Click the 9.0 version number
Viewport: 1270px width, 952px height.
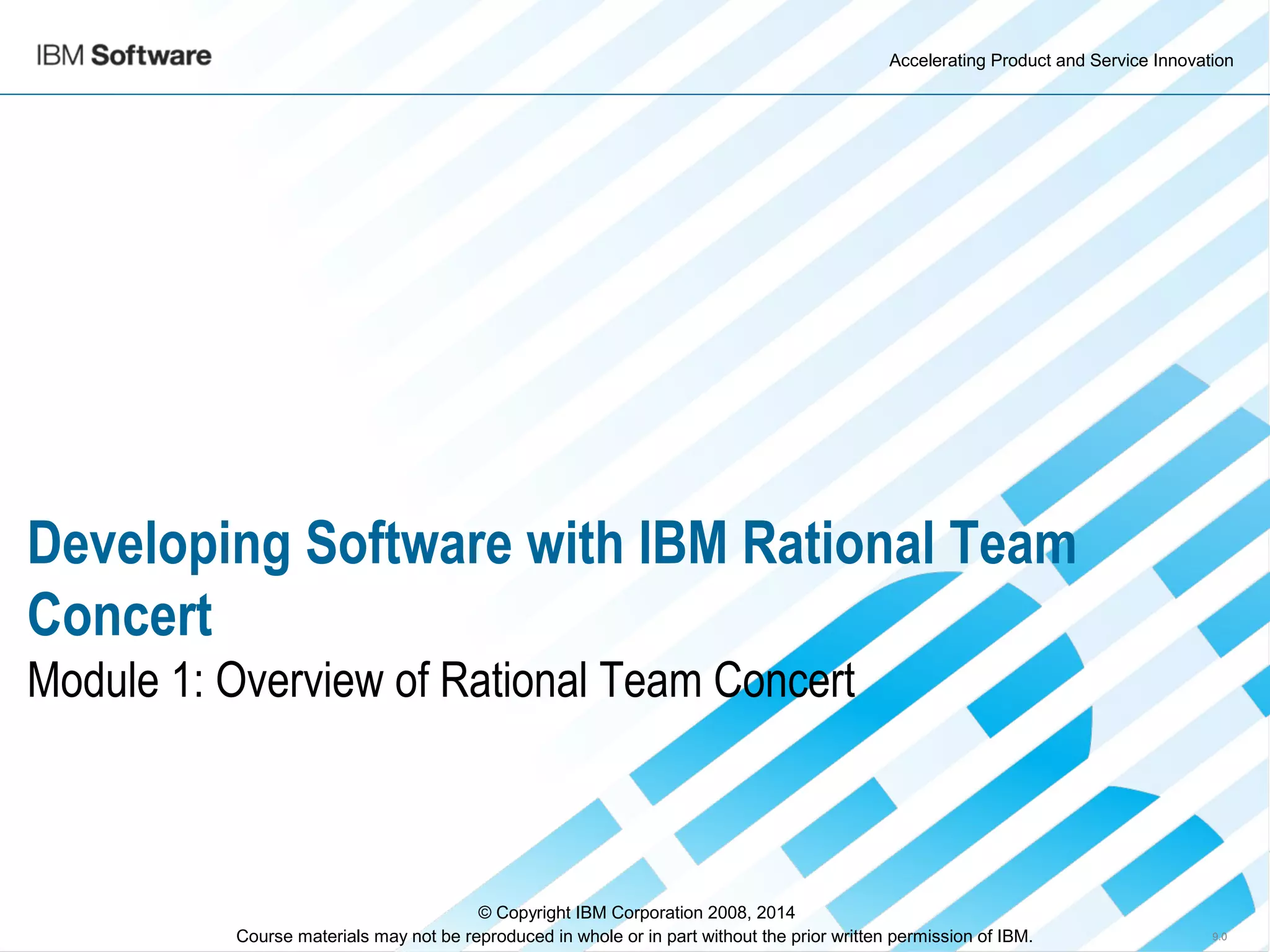coord(1219,937)
